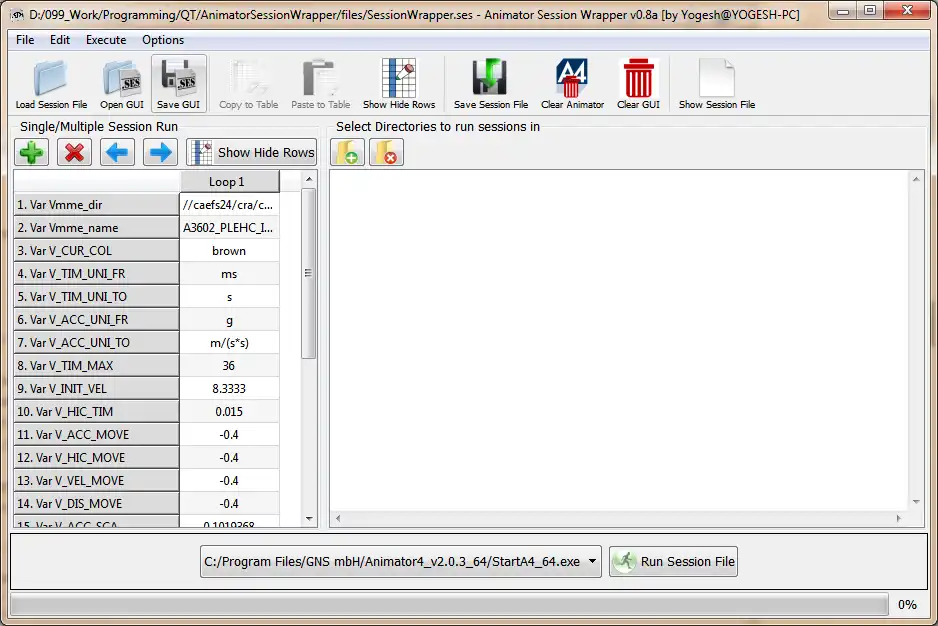Select row header 14. Var V_DIS_MOVE
The image size is (938, 626).
click(96, 503)
